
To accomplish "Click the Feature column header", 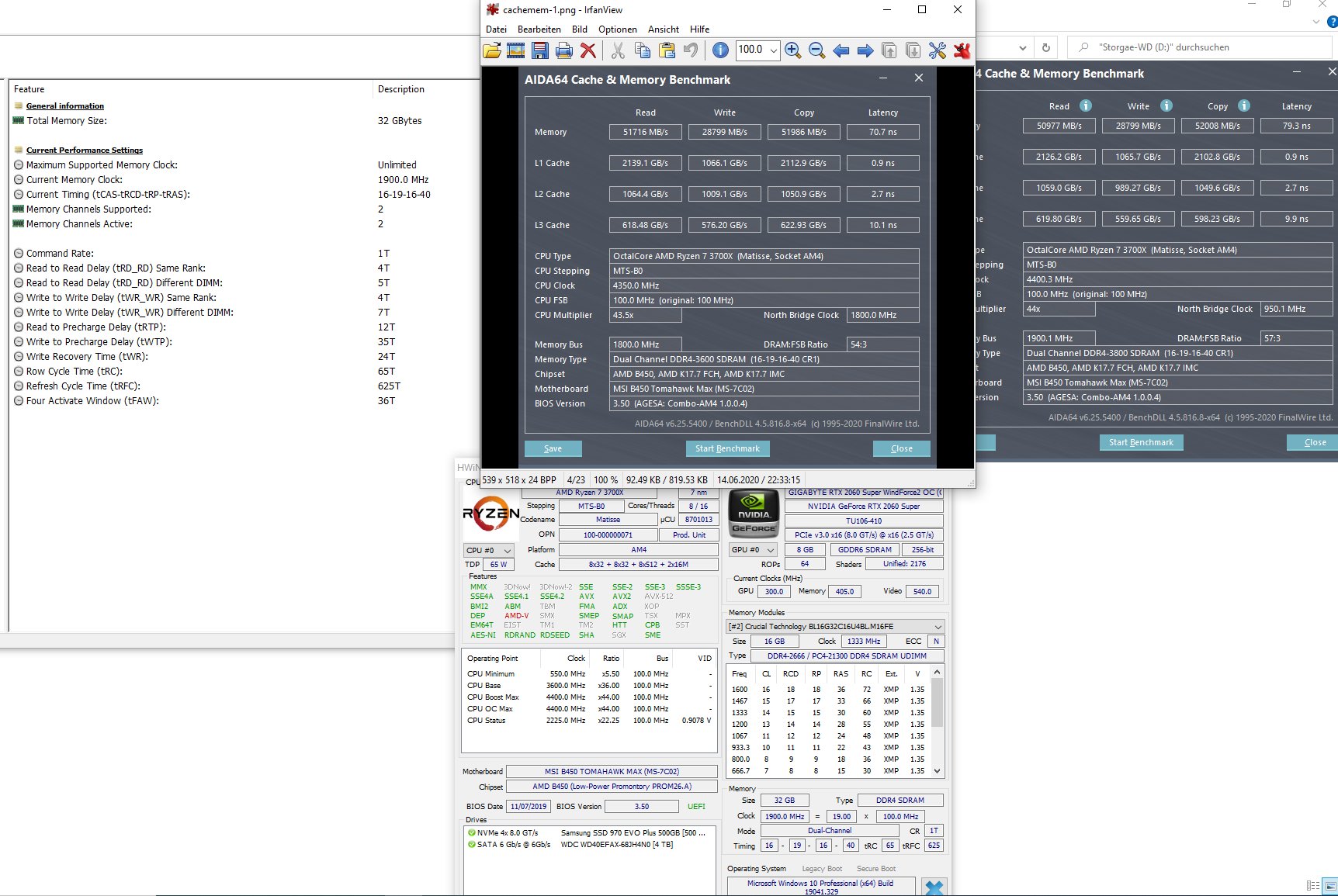I will pyautogui.click(x=191, y=89).
